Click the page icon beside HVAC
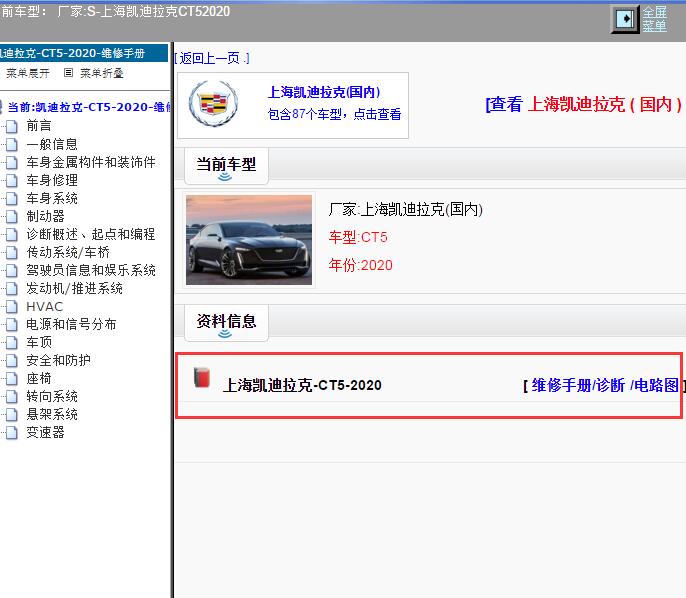Image resolution: width=686 pixels, height=598 pixels. click(x=12, y=307)
